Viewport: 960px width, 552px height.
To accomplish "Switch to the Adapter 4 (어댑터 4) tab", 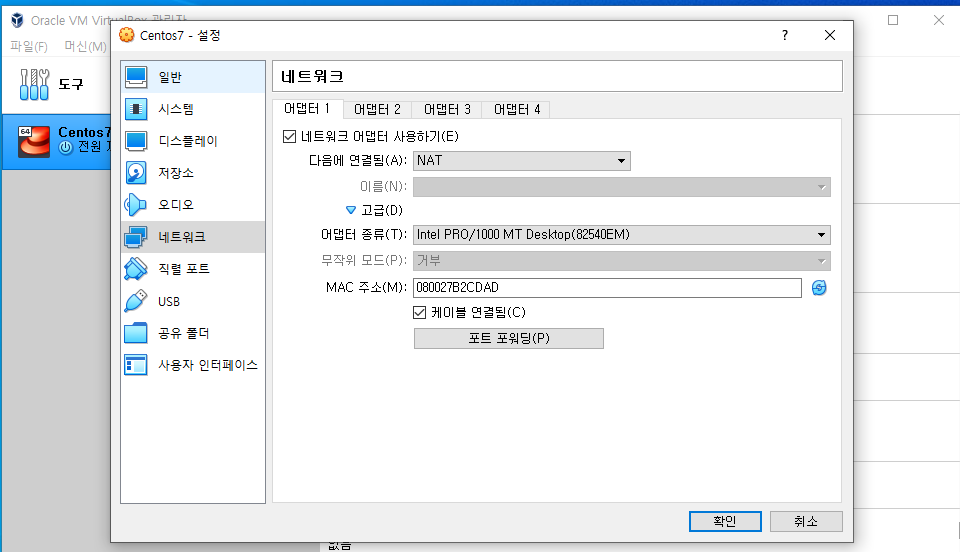I will (517, 110).
